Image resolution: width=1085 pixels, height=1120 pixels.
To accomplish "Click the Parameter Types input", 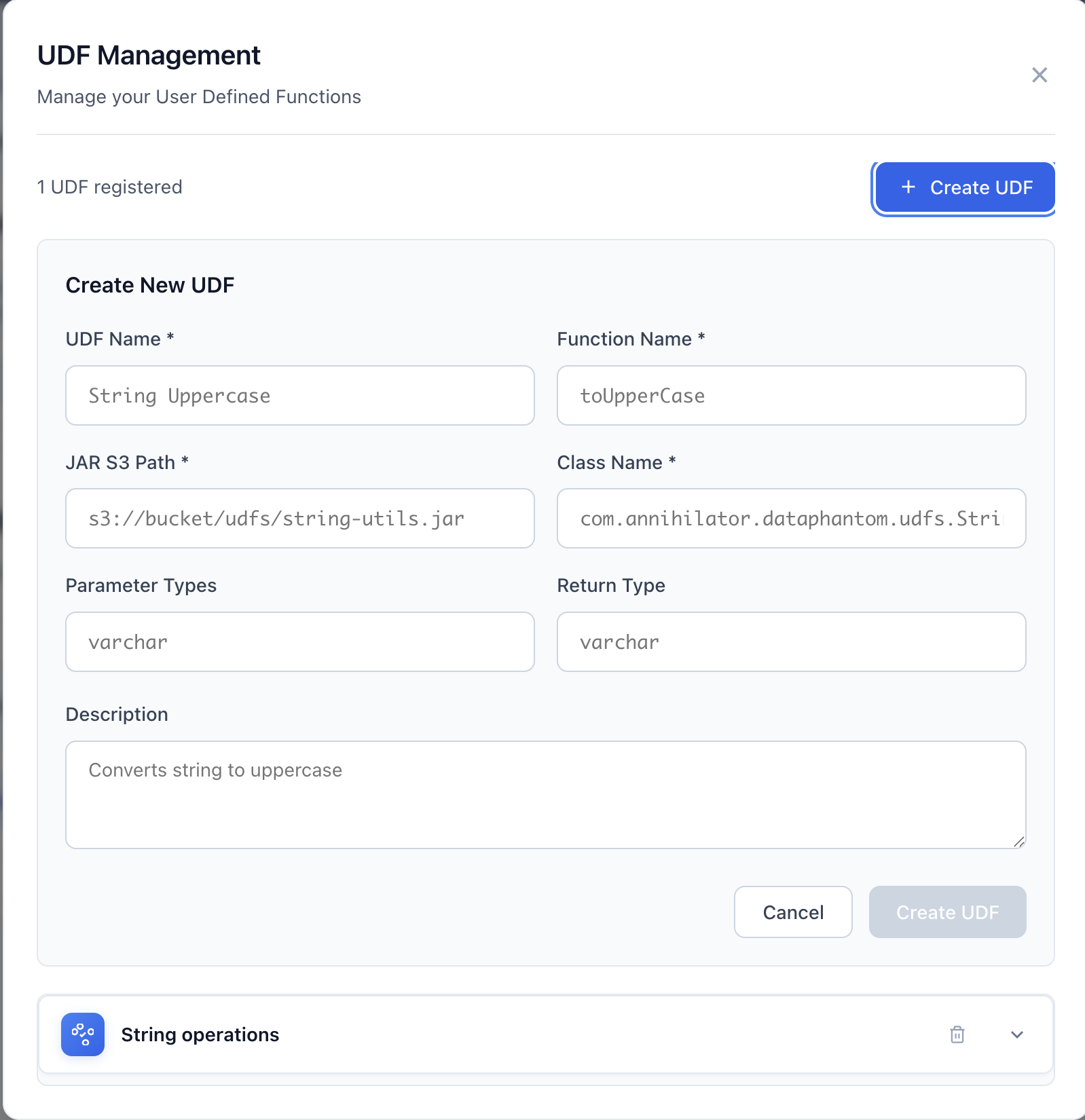I will pyautogui.click(x=299, y=642).
